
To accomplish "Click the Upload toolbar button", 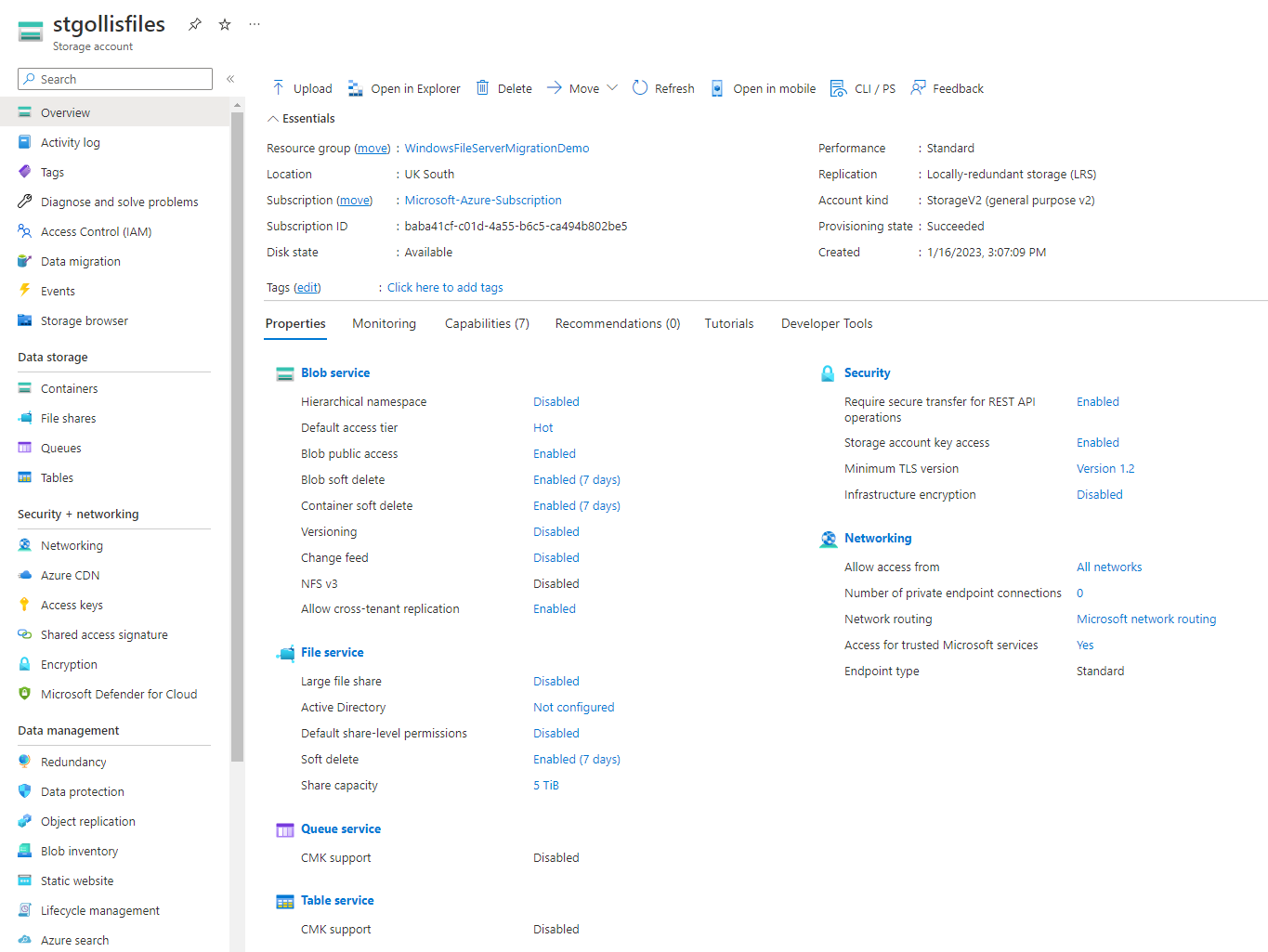I will click(x=302, y=88).
